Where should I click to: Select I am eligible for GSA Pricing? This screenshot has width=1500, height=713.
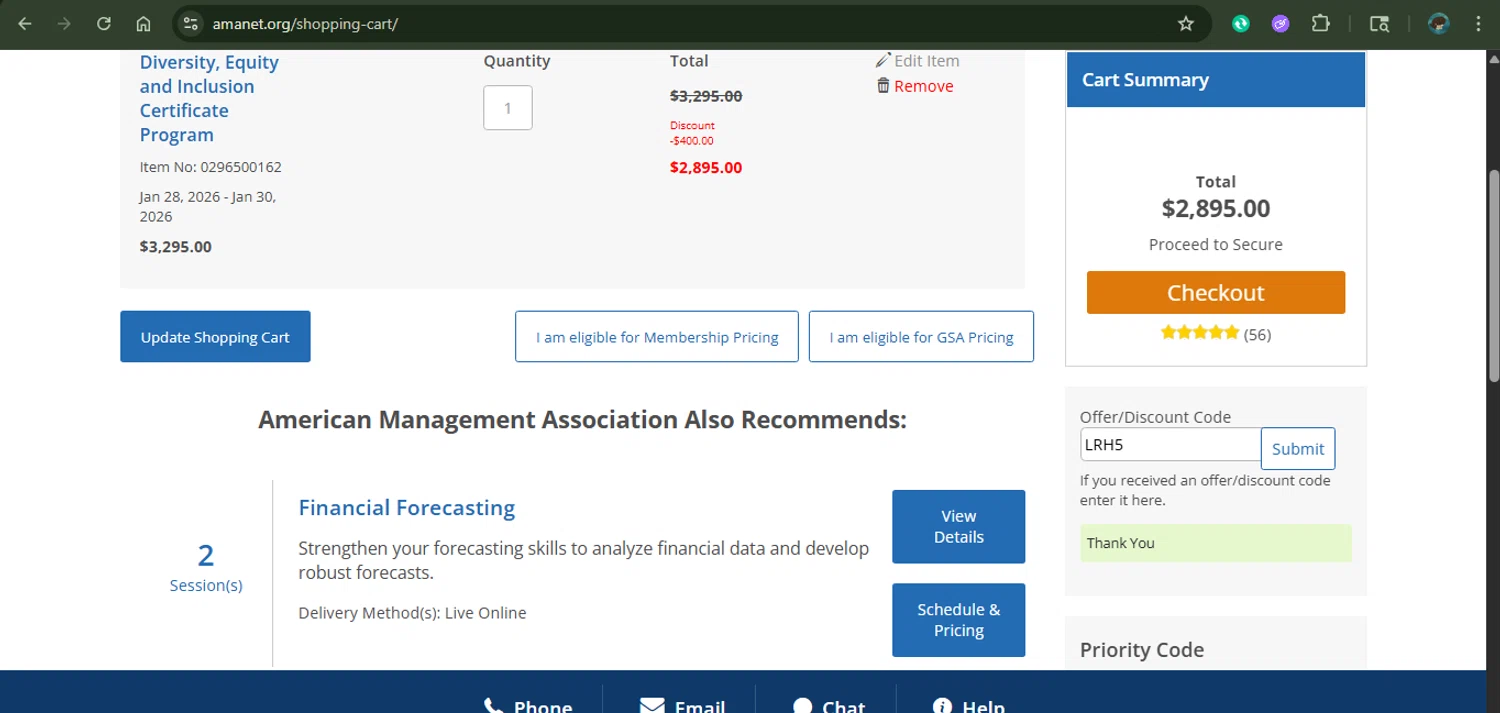pos(921,337)
